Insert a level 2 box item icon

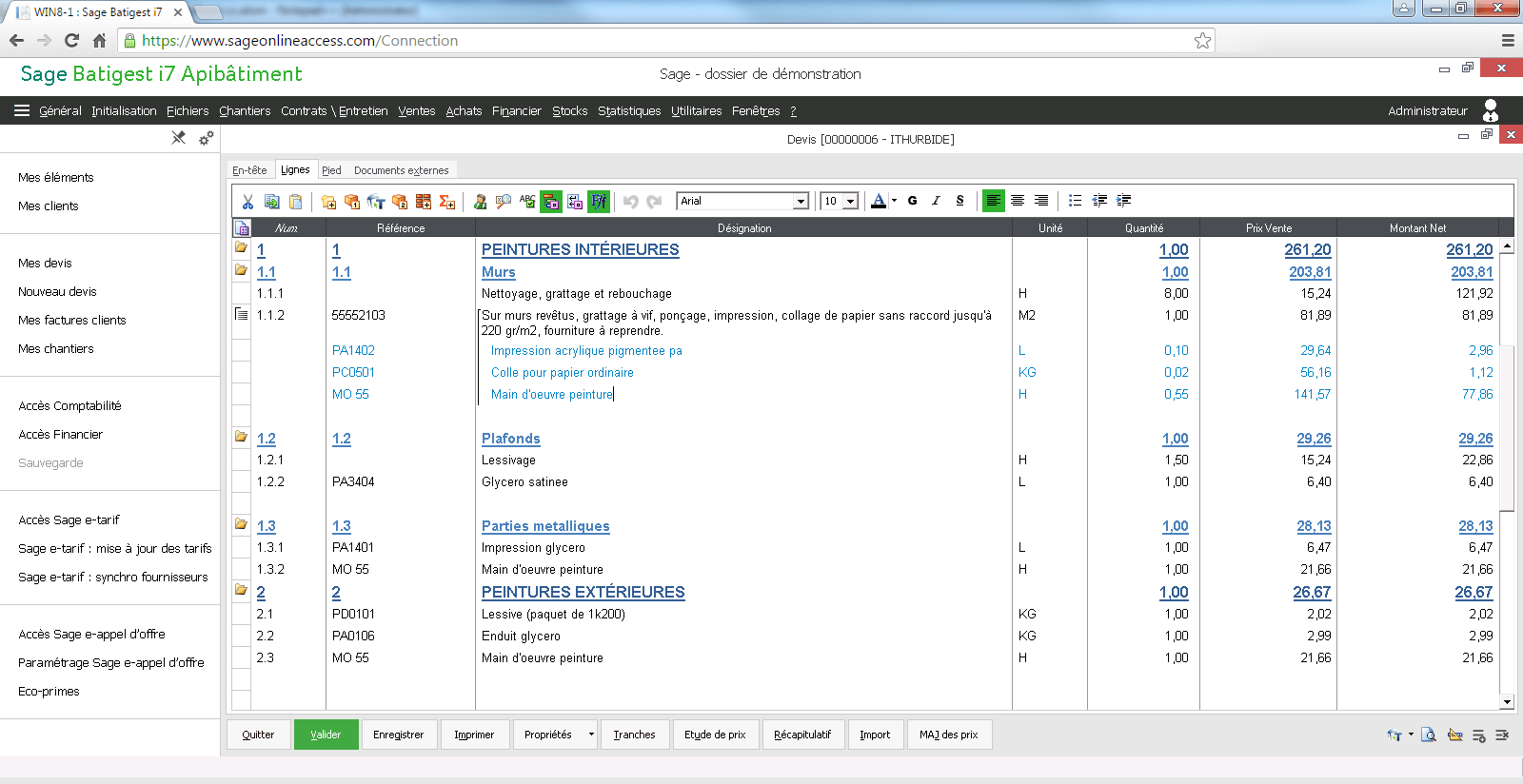400,202
